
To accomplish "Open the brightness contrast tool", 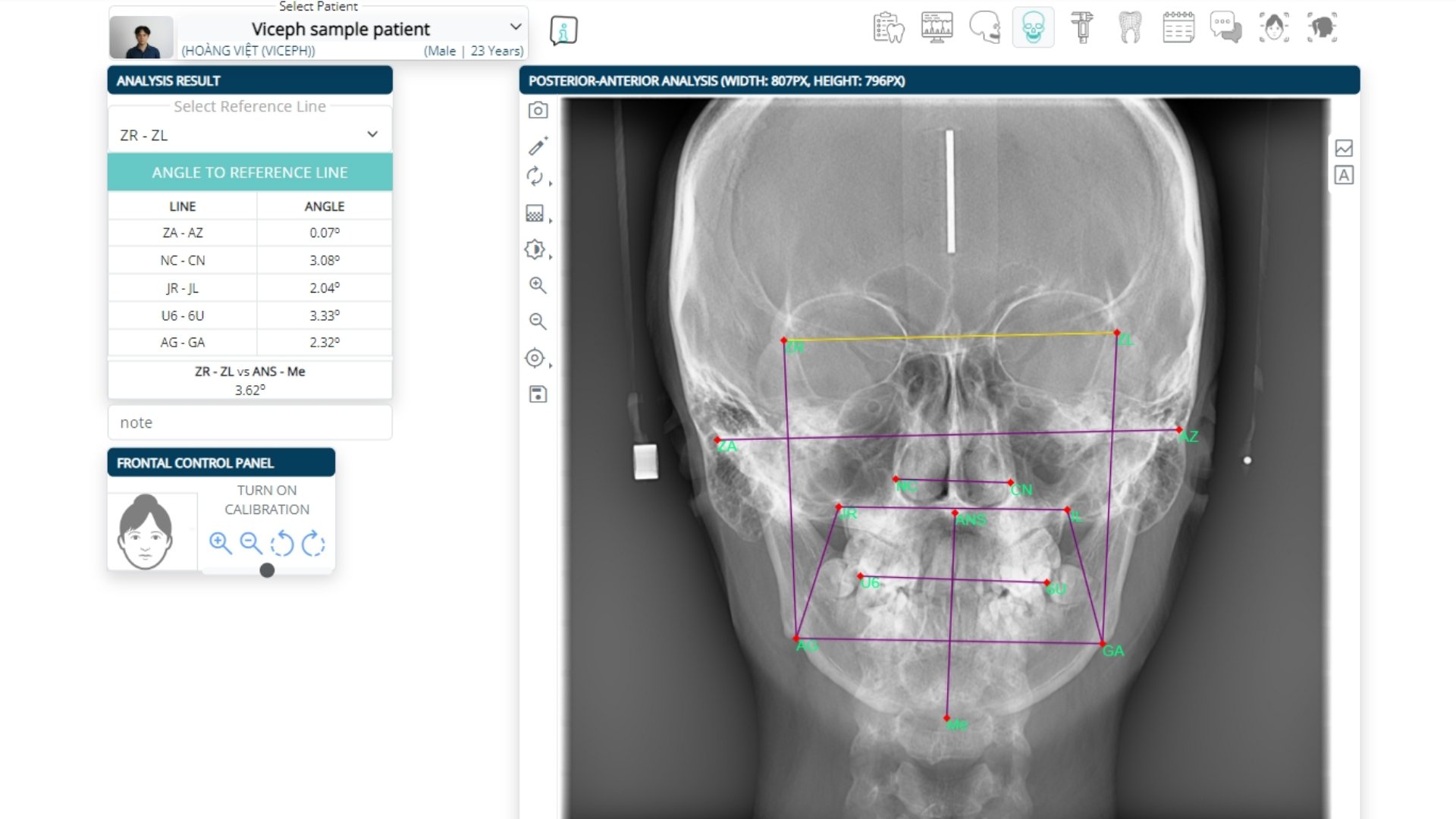I will click(x=535, y=249).
